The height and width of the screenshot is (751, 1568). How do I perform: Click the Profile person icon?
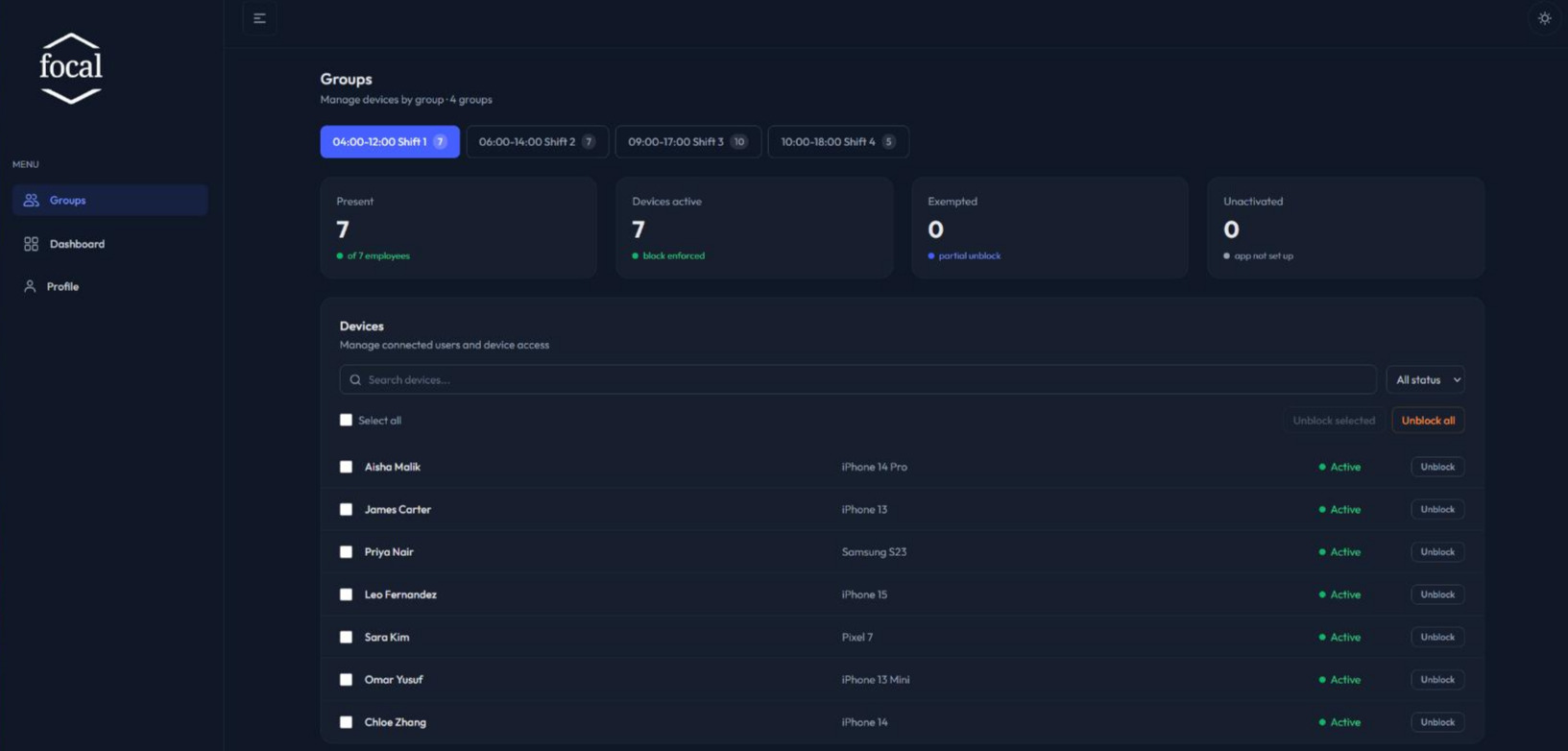pyautogui.click(x=30, y=286)
